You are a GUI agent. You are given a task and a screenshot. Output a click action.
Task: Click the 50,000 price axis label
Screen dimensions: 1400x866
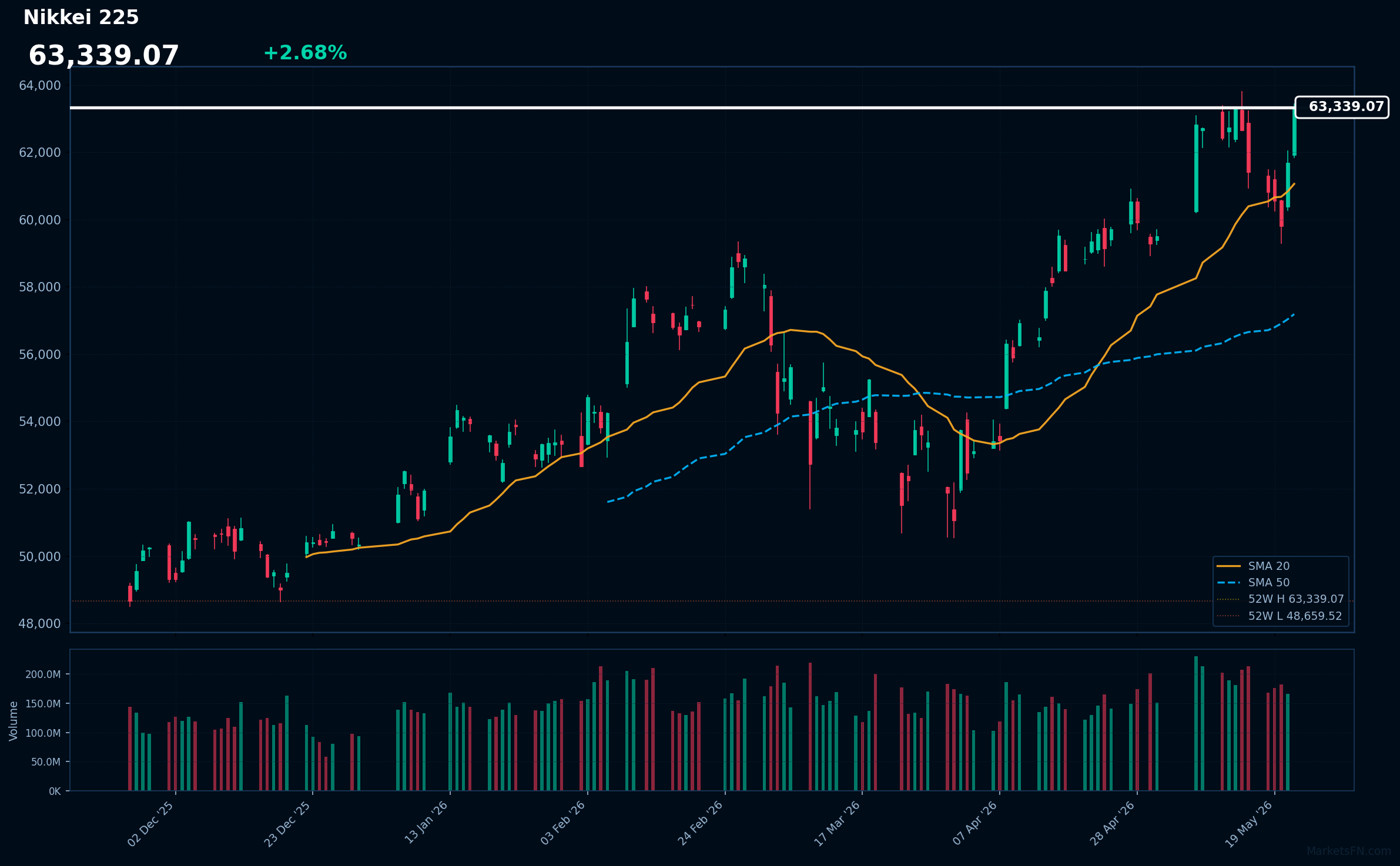pos(40,556)
